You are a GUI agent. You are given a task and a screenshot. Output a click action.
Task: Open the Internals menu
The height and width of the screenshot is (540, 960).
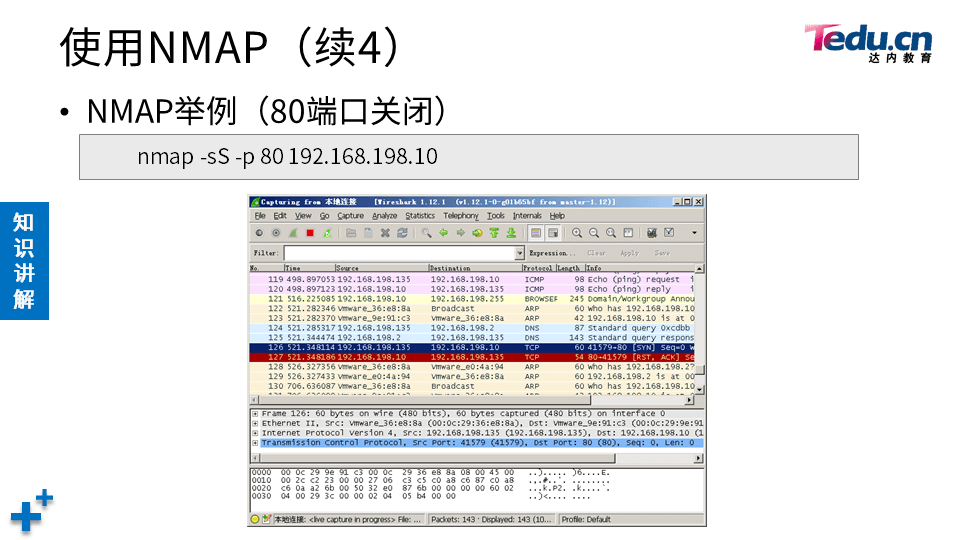click(x=527, y=216)
